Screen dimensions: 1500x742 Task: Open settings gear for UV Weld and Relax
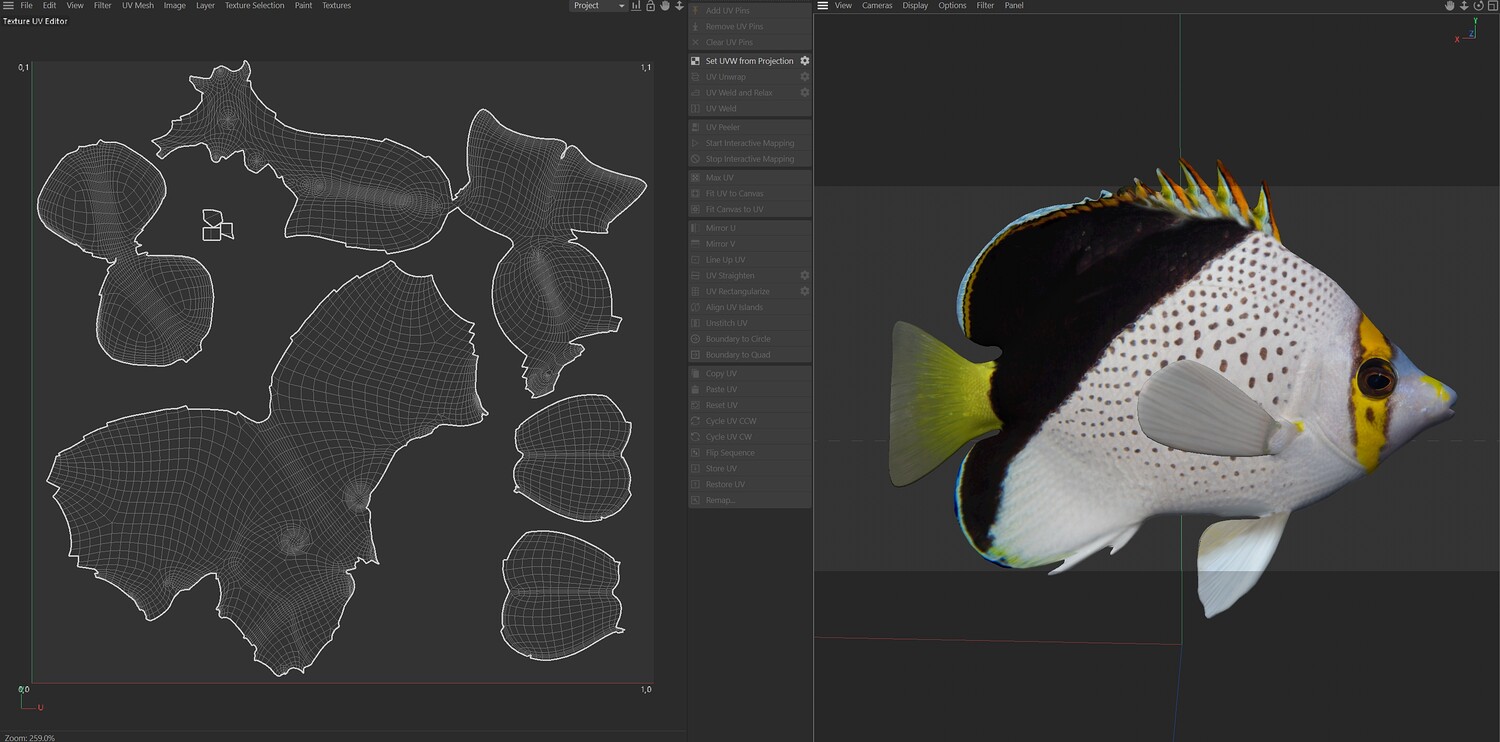pyautogui.click(x=804, y=93)
